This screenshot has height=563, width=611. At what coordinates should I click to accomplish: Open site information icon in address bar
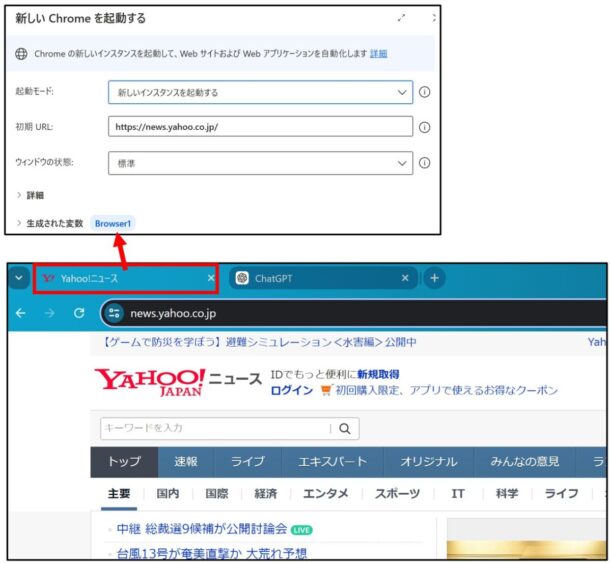[114, 313]
